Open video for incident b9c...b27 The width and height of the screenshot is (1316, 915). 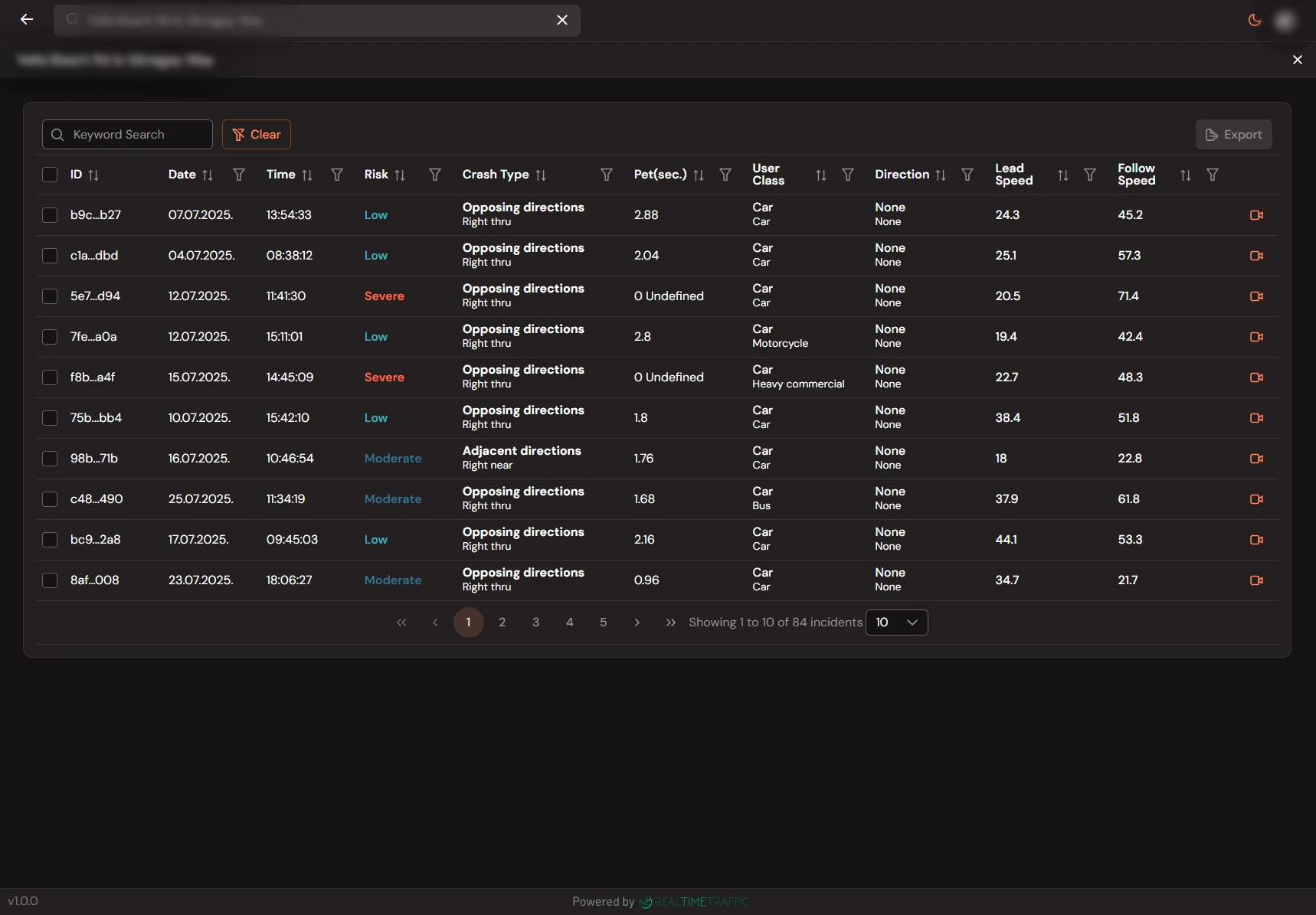pyautogui.click(x=1256, y=215)
